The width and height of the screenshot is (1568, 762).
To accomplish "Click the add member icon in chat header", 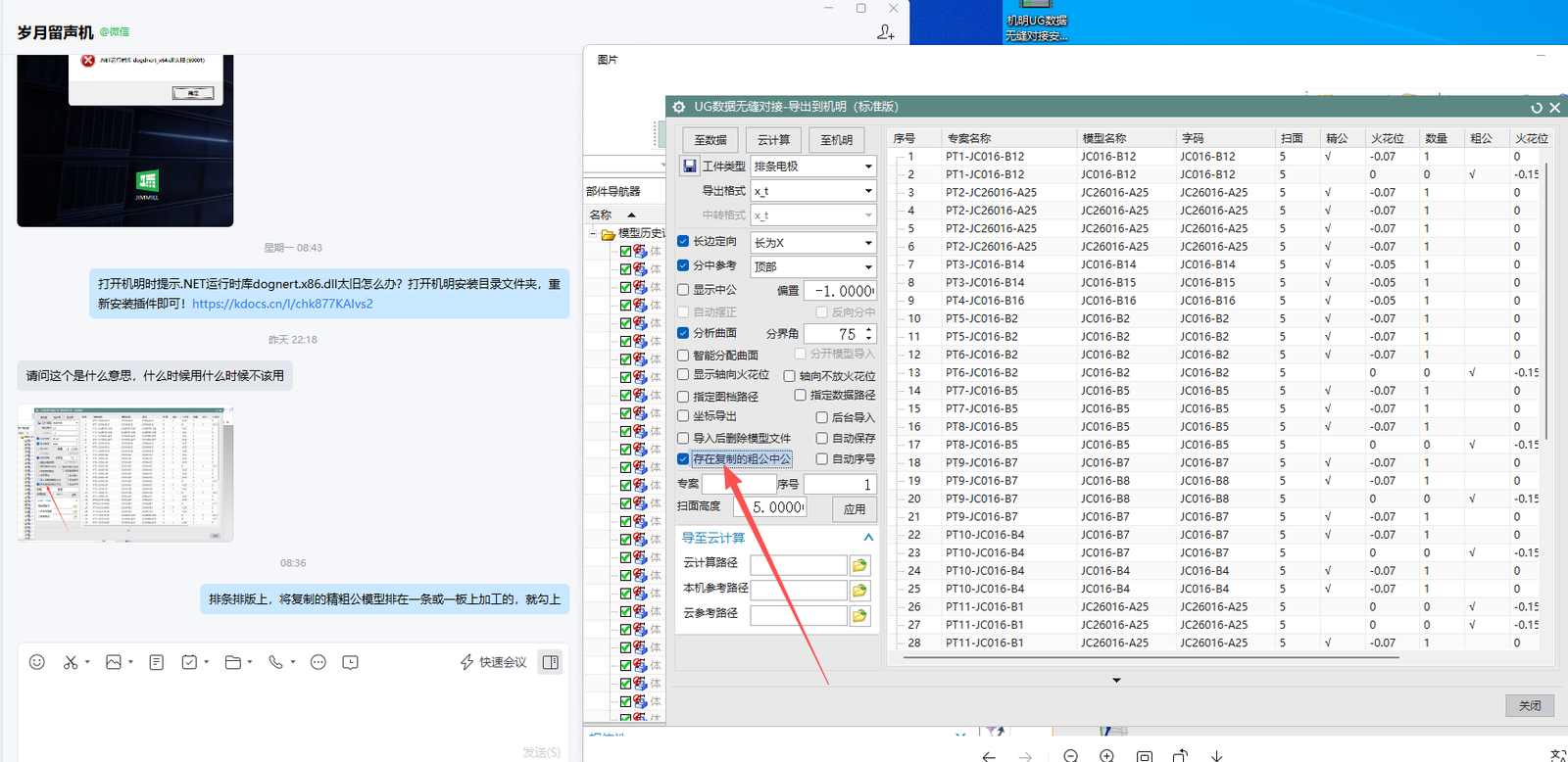I will point(886,32).
